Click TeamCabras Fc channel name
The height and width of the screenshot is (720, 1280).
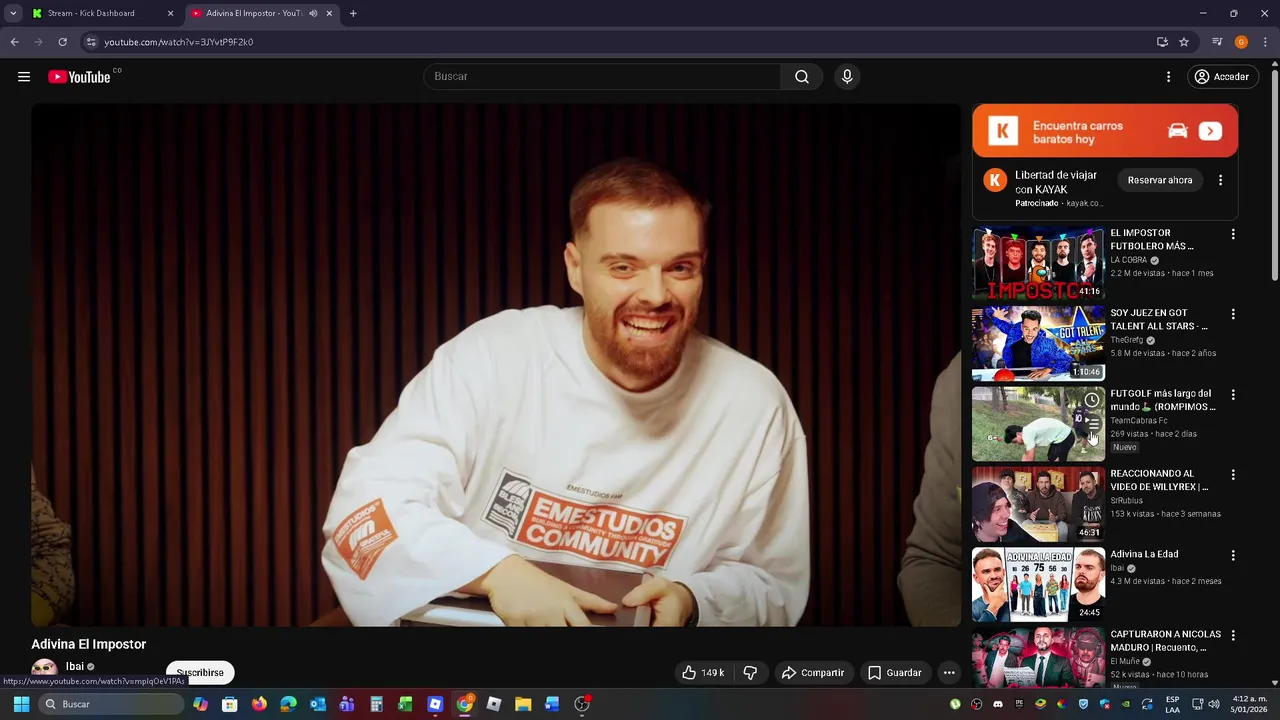1139,421
